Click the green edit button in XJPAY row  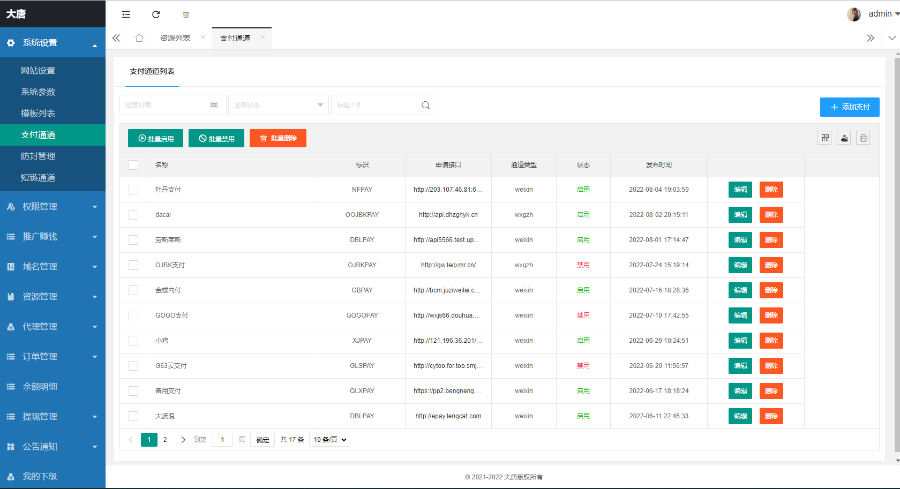coord(740,340)
